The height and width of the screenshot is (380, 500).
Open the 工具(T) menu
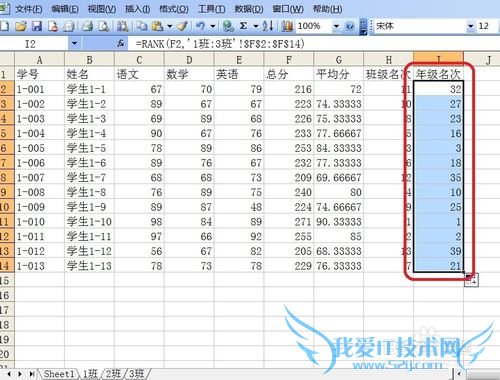(x=212, y=9)
